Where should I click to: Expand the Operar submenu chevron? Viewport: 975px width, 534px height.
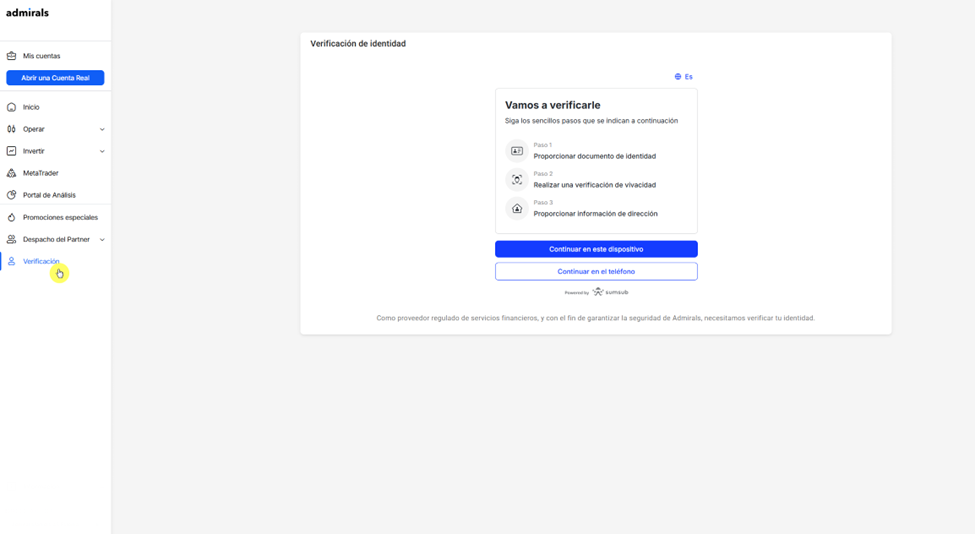coord(102,129)
